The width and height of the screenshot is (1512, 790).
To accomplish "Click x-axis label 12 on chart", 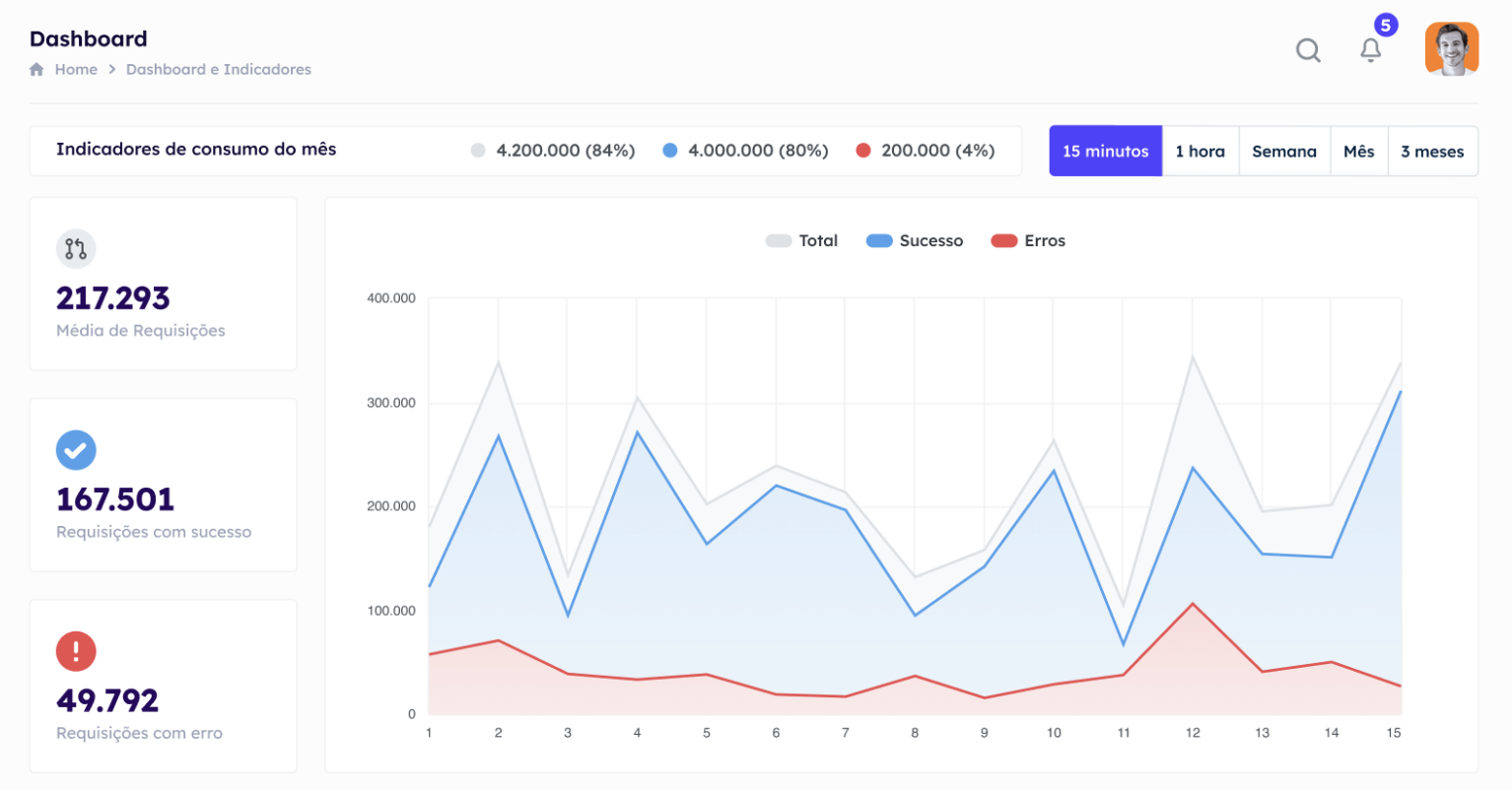I will [1193, 733].
